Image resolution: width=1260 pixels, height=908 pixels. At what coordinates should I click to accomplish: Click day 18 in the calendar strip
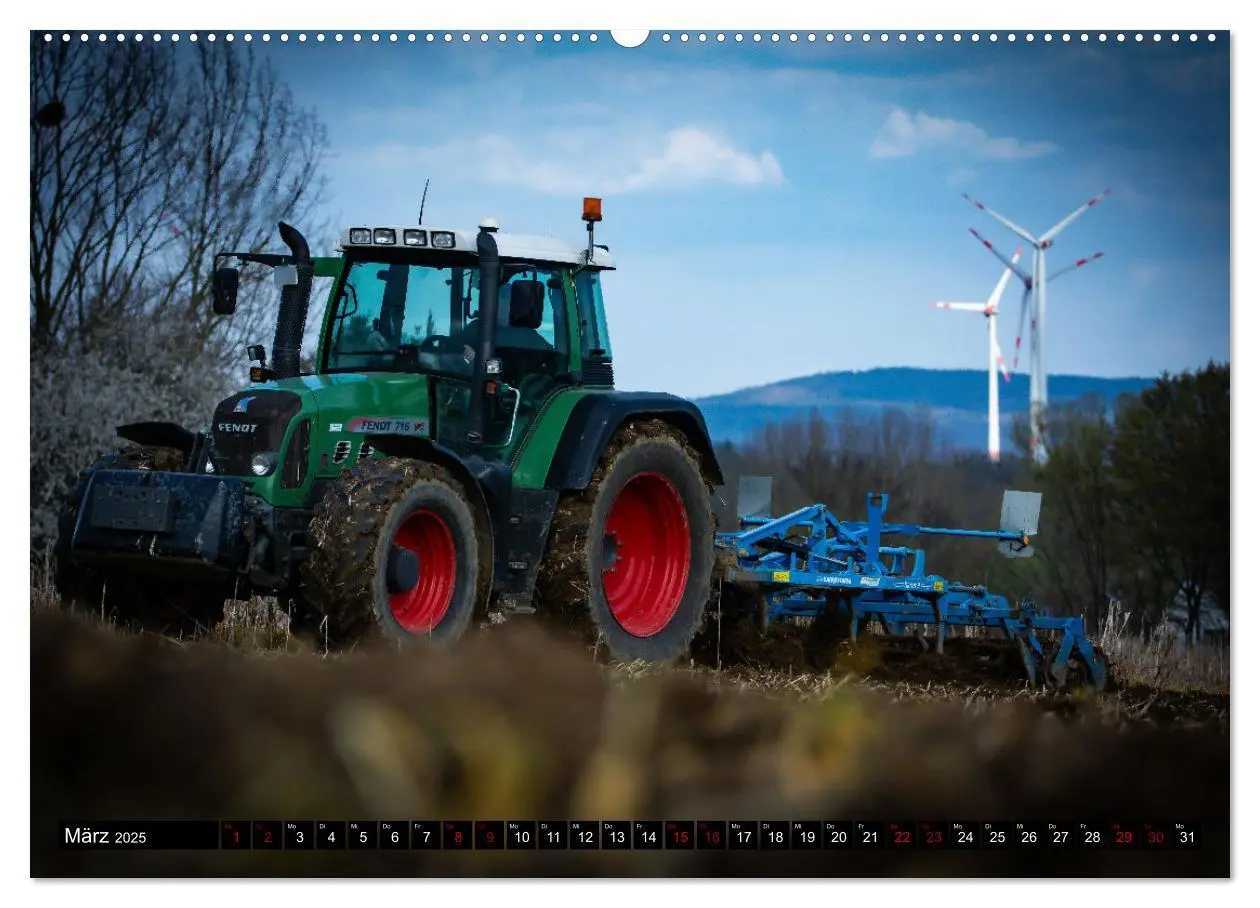774,836
